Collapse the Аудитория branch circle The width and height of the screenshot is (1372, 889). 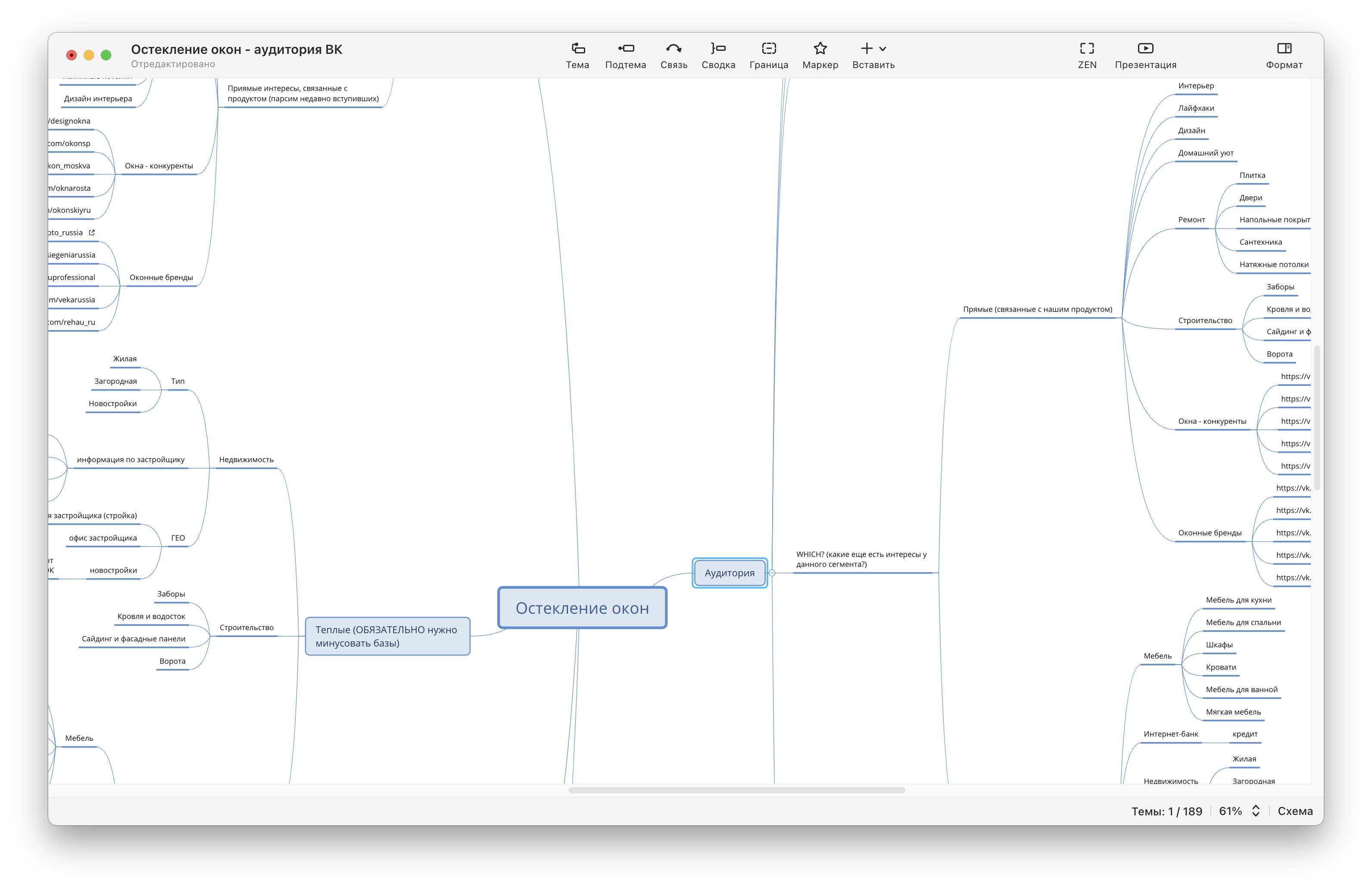[772, 573]
